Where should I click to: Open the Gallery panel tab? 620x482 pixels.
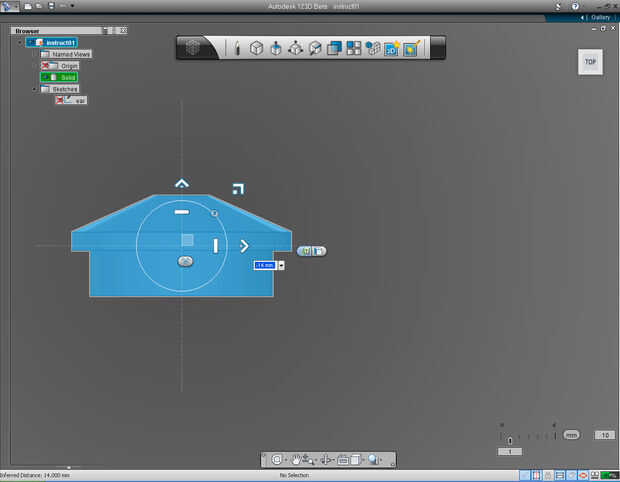click(x=600, y=17)
